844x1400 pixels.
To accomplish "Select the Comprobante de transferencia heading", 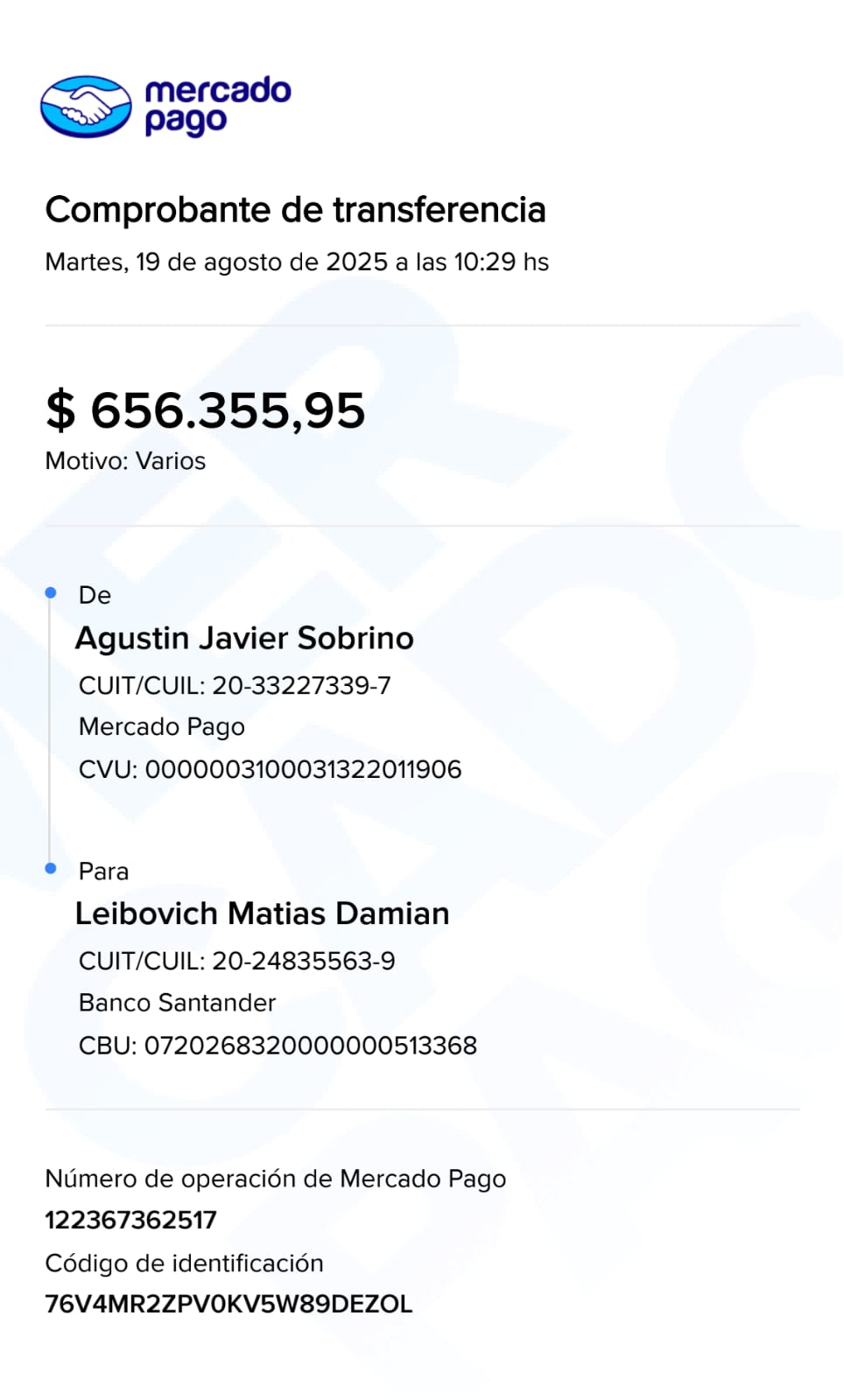I will tap(295, 210).
